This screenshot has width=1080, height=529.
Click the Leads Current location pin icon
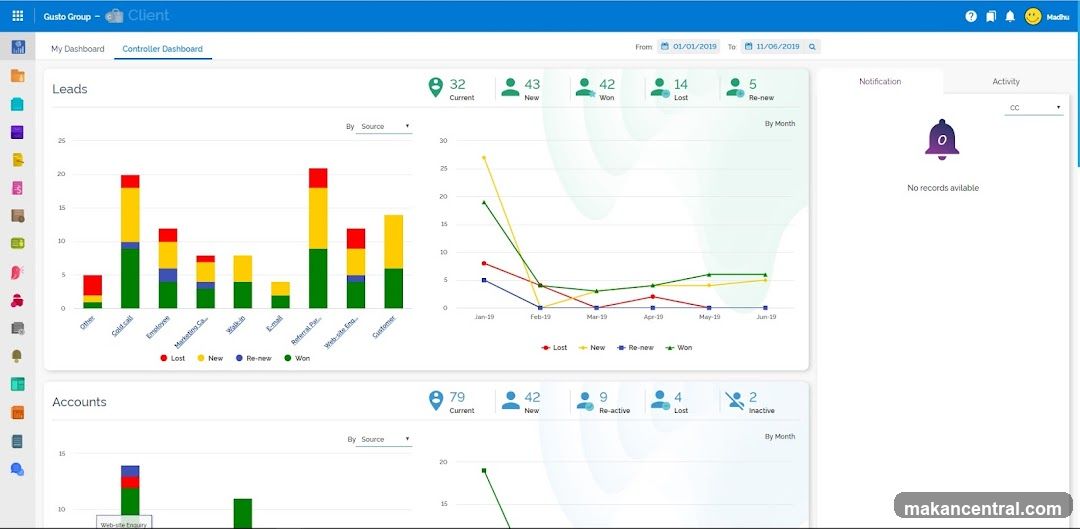pos(435,87)
